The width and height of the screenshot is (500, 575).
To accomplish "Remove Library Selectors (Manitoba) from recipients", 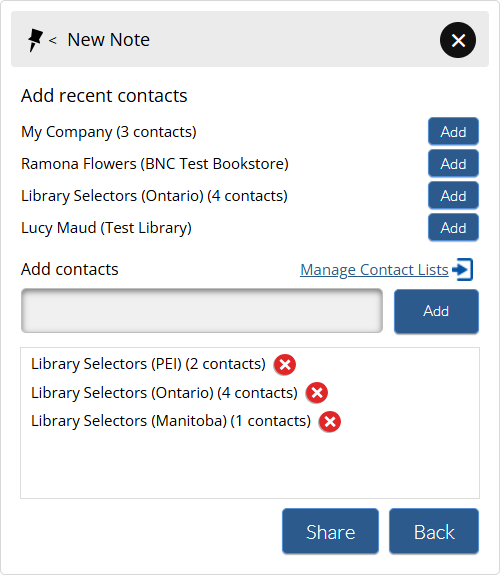I will (330, 421).
